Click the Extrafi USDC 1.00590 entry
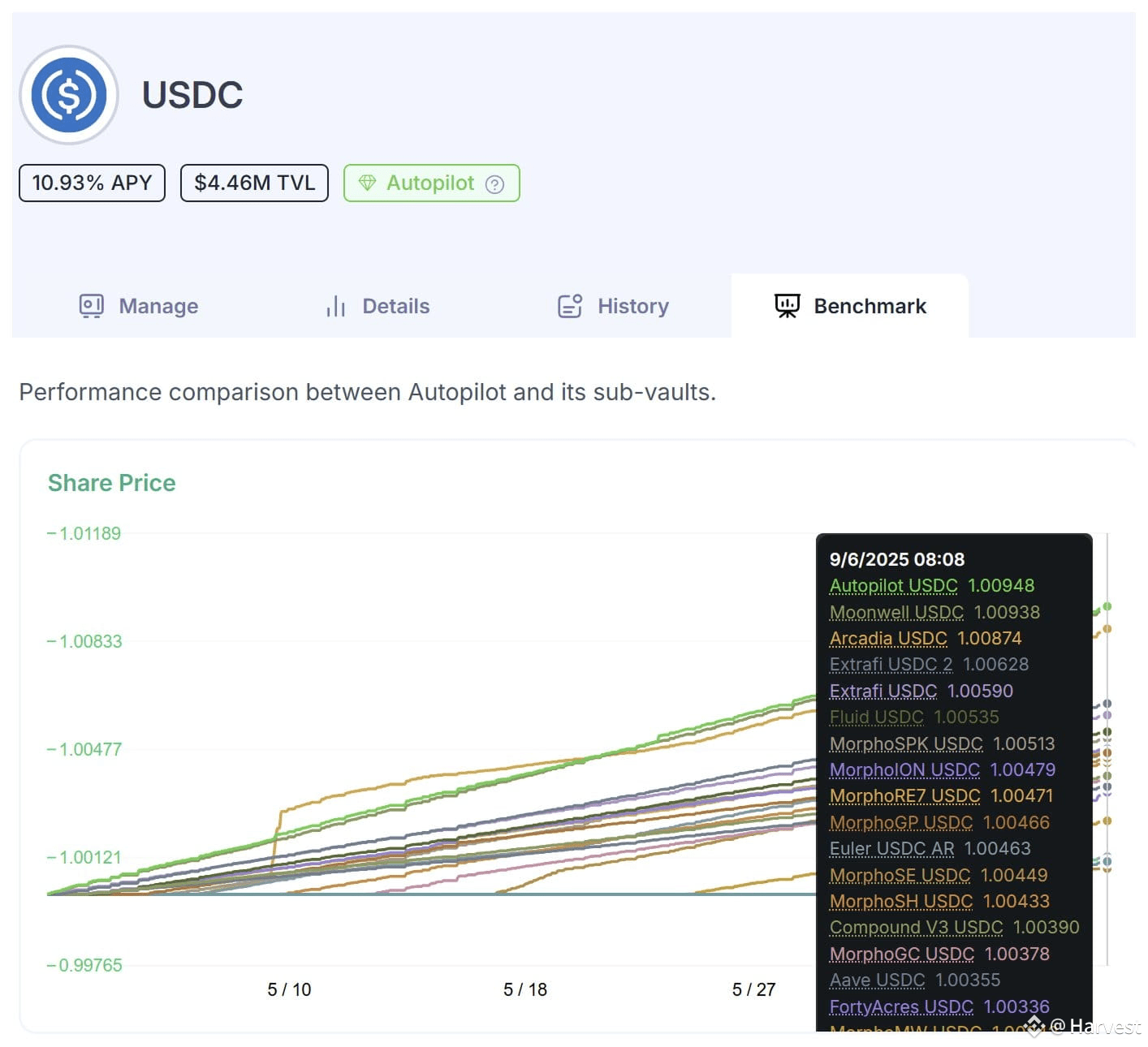 pos(921,692)
